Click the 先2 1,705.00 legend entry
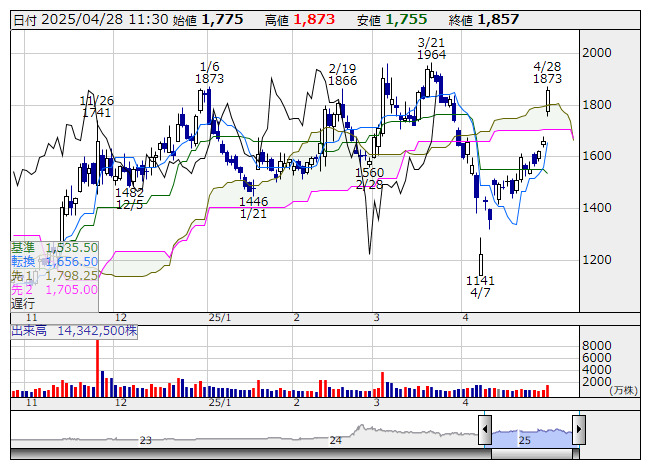The width and height of the screenshot is (653, 470). pos(54,289)
